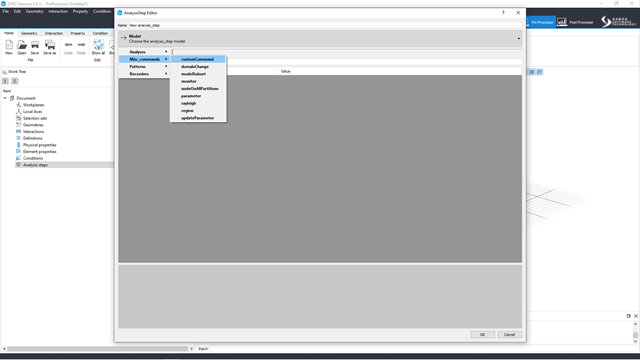Select Geometries in the work tree
Viewport: 640px width, 360px height.
(33, 125)
